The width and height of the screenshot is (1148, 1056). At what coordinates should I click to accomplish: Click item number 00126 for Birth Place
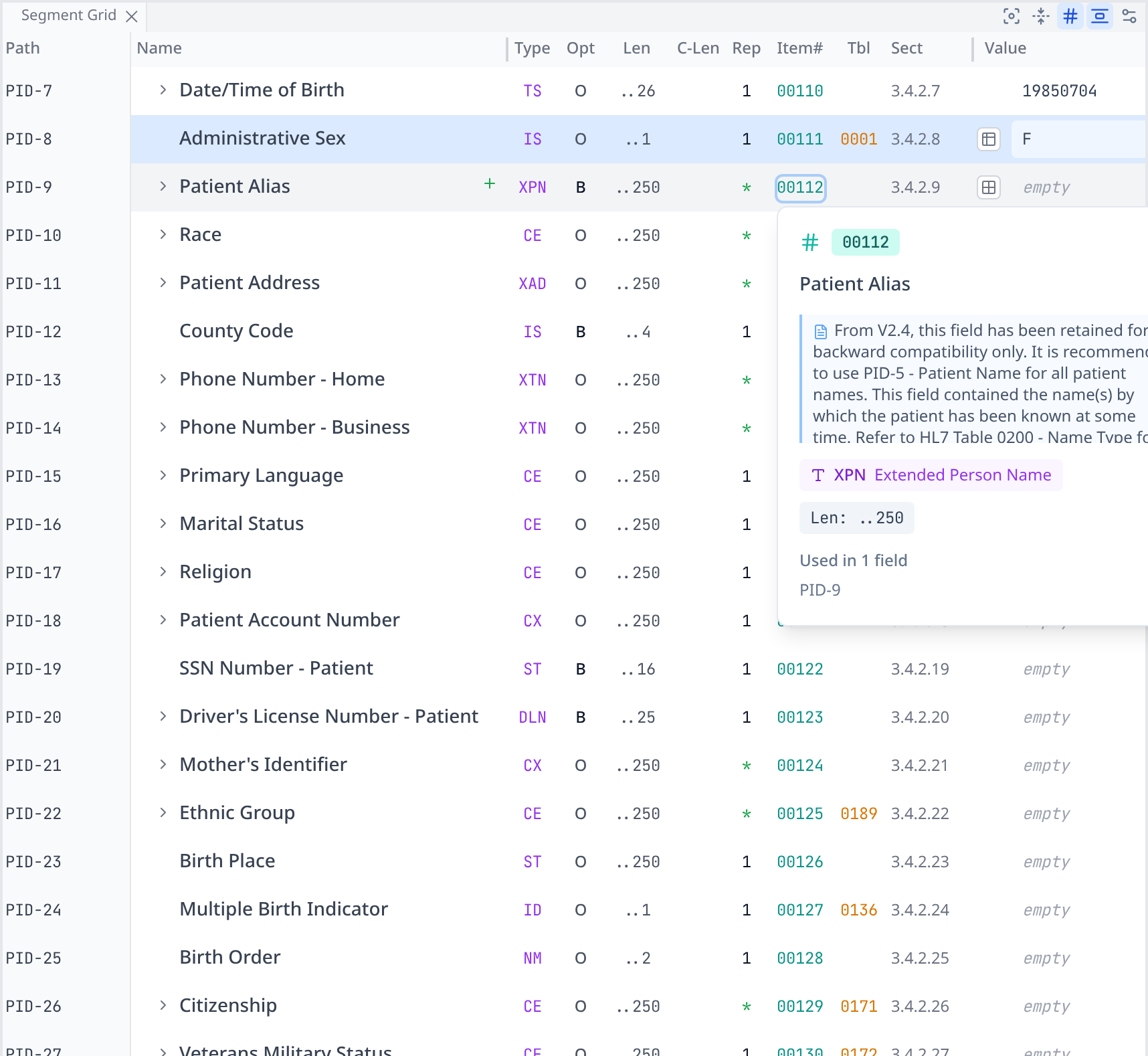[799, 862]
